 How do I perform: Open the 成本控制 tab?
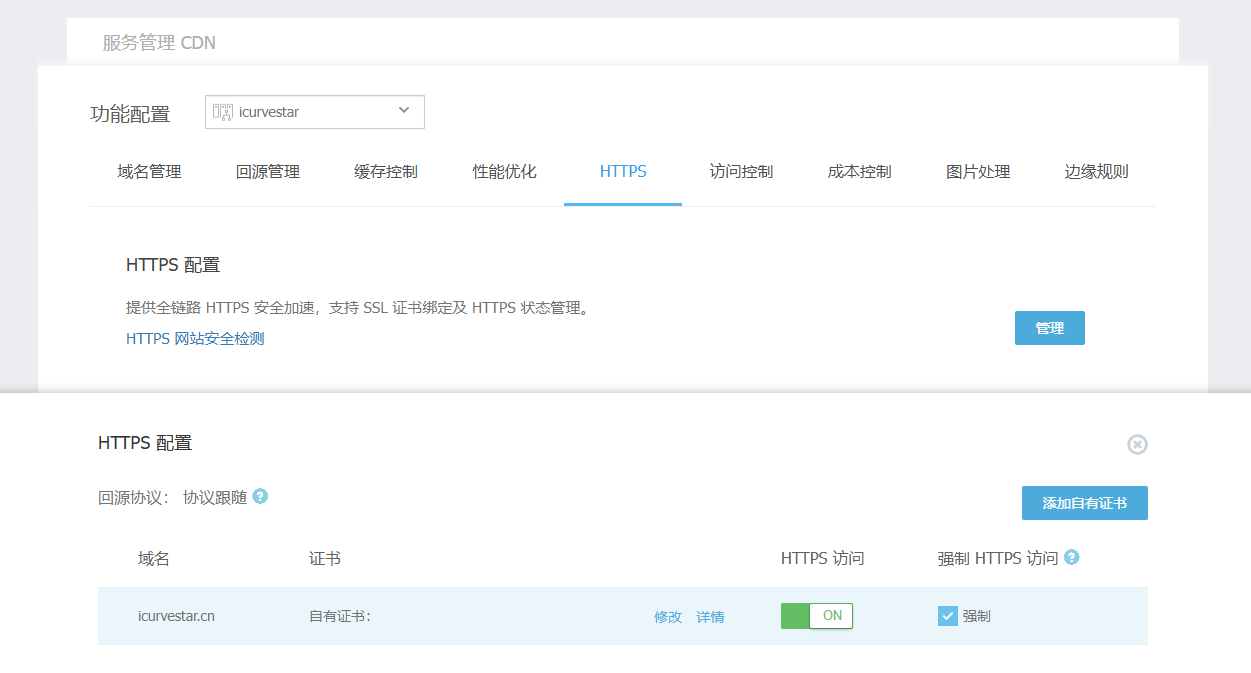click(859, 172)
